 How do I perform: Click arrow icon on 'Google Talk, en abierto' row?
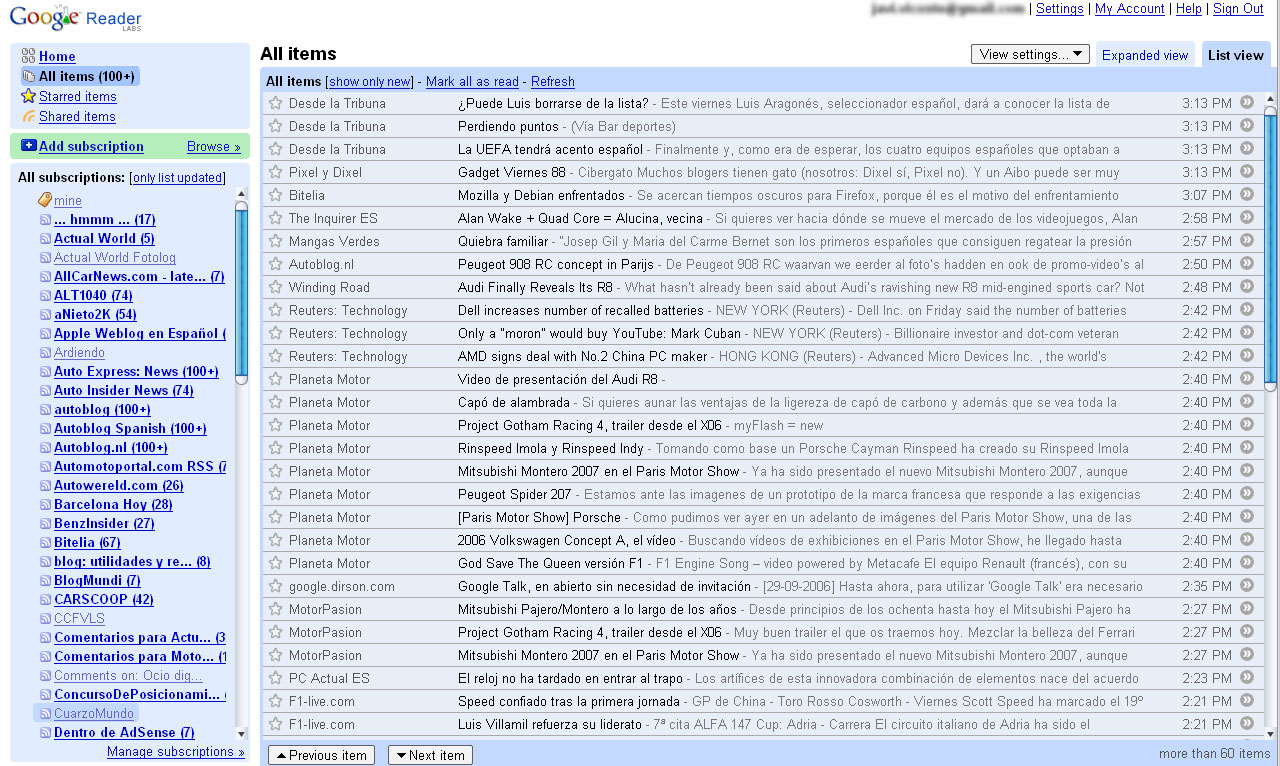coord(1246,585)
